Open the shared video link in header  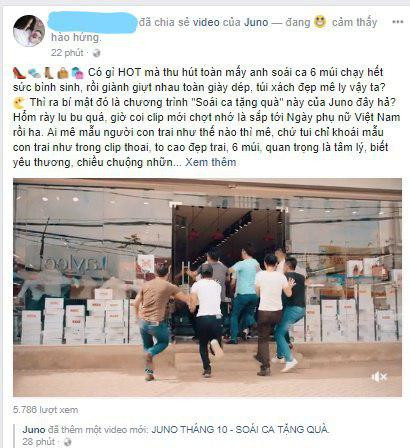pyautogui.click(x=206, y=22)
